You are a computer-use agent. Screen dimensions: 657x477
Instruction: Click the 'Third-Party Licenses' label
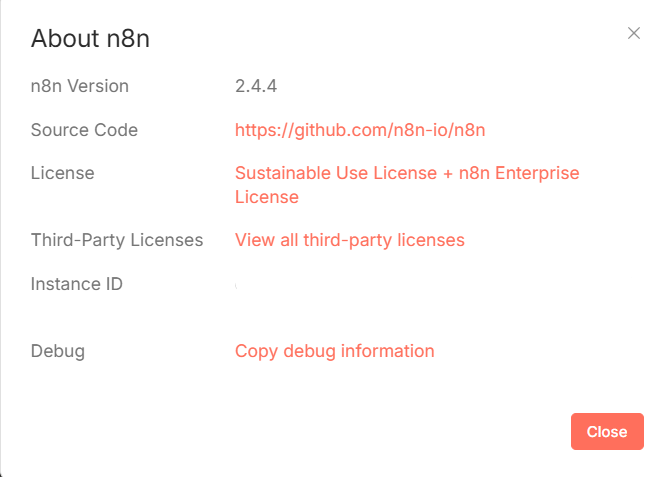click(117, 240)
